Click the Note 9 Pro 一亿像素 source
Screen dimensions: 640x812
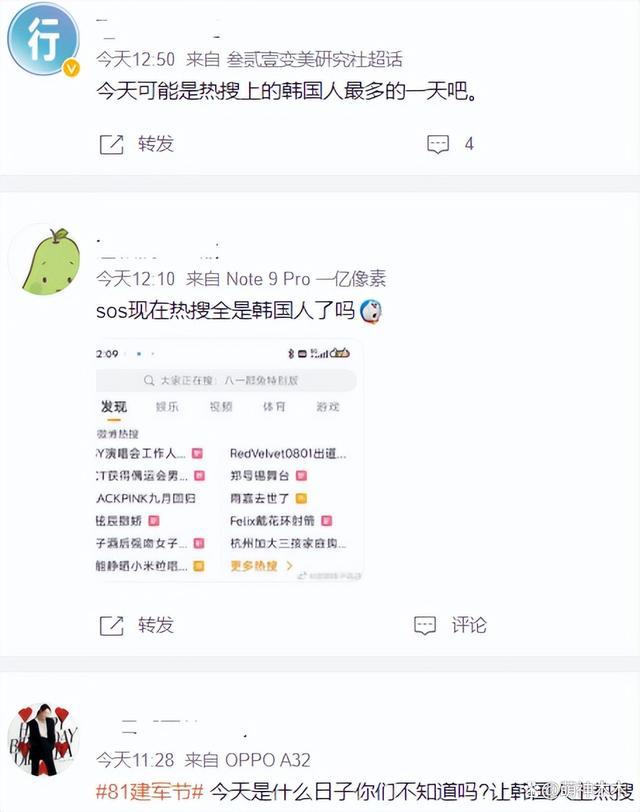[306, 279]
